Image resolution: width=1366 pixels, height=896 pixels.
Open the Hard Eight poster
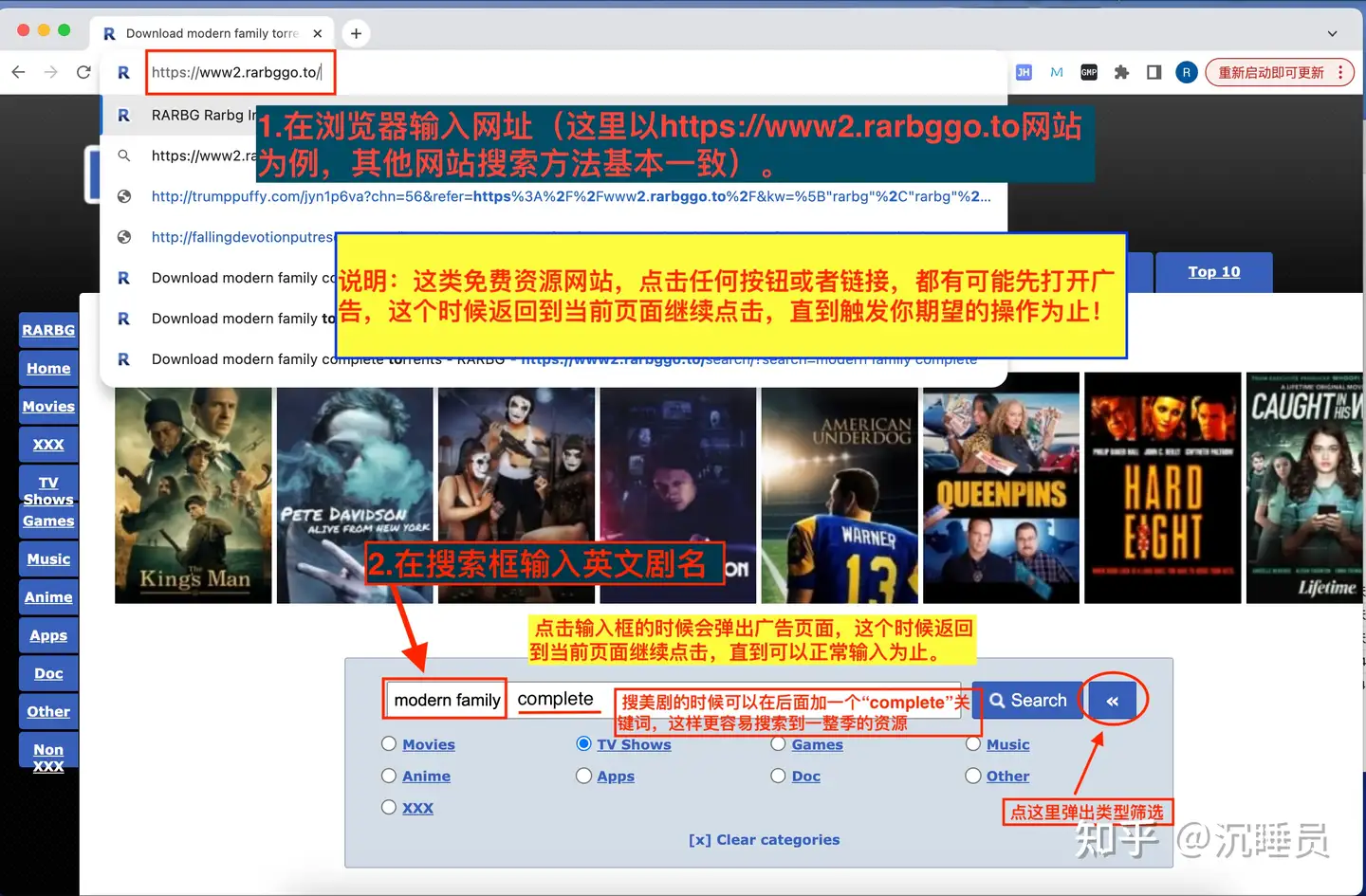[1163, 487]
